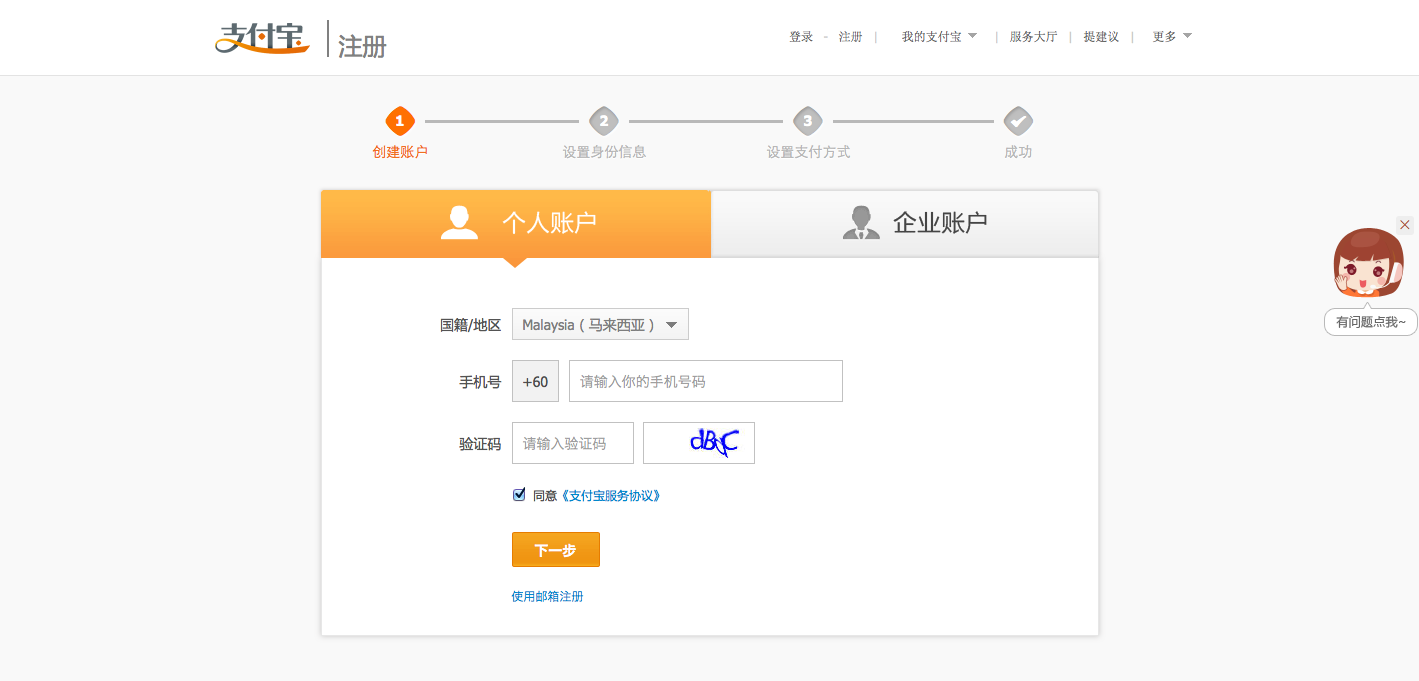Switch to the 个人账户 tab
The image size is (1419, 681).
tap(516, 224)
